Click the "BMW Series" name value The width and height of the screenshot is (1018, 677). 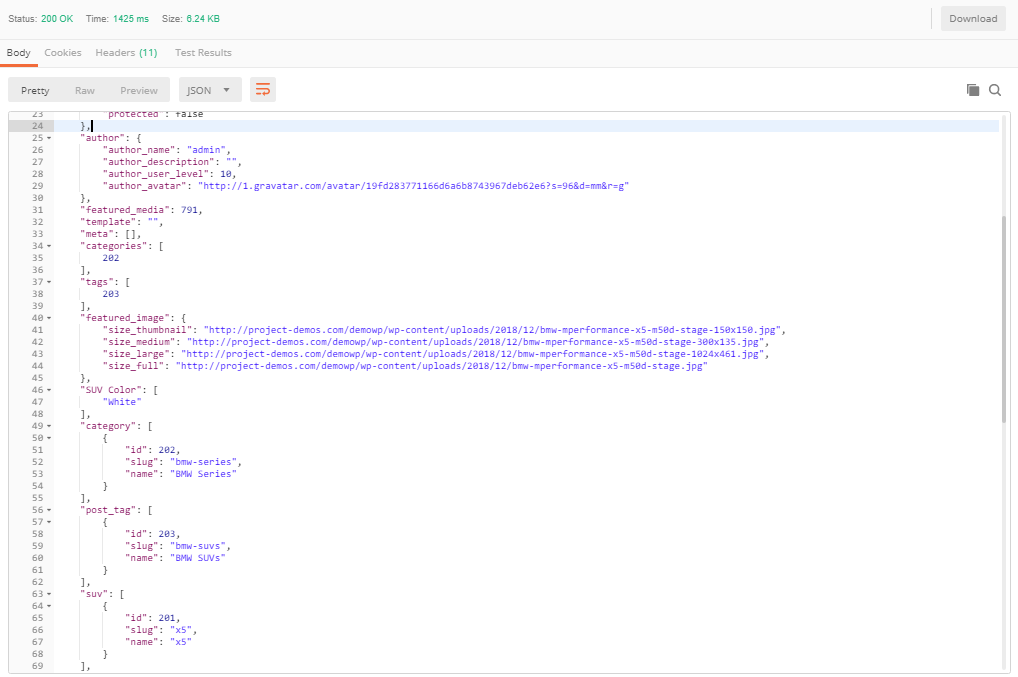203,474
